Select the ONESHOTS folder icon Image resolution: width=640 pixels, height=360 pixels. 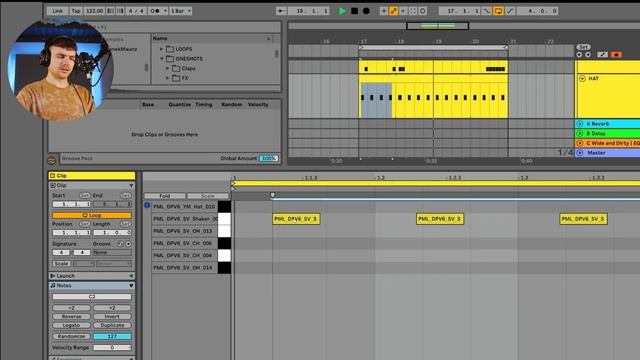click(170, 59)
